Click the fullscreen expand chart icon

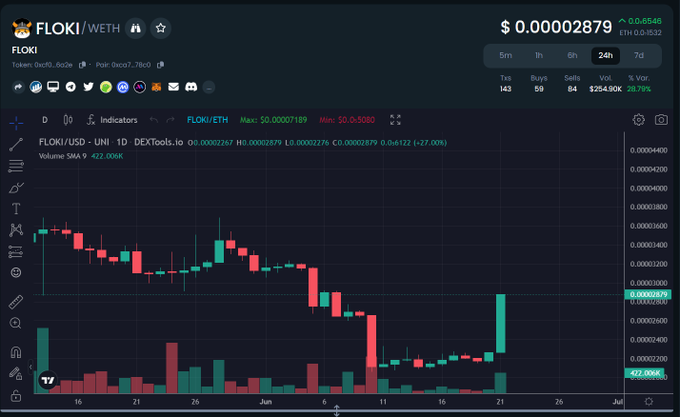(x=396, y=120)
